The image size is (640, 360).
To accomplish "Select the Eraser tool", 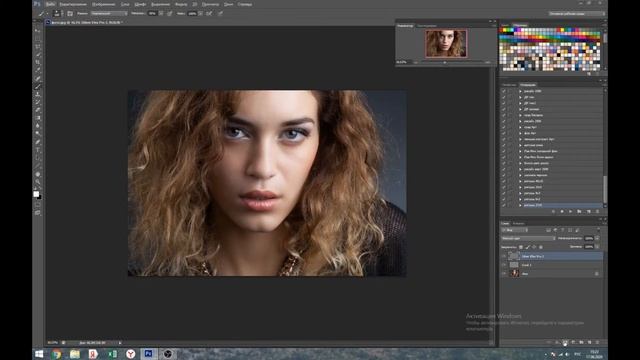I will coord(38,110).
